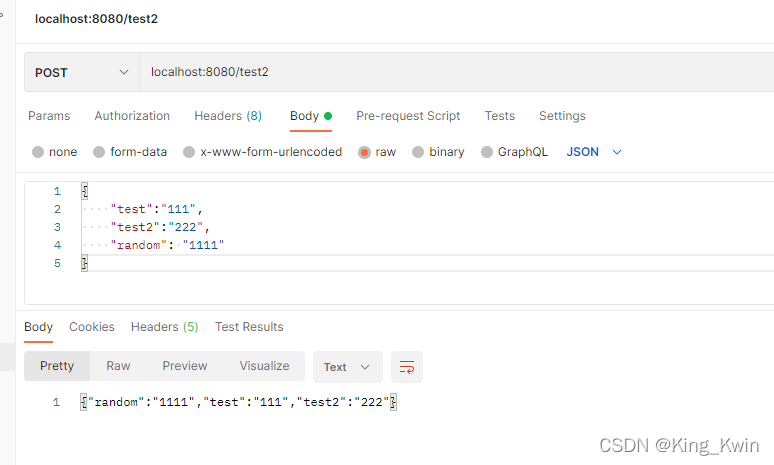Switch to Headers (8) request tab
Image resolution: width=774 pixels, height=465 pixels.
[228, 116]
